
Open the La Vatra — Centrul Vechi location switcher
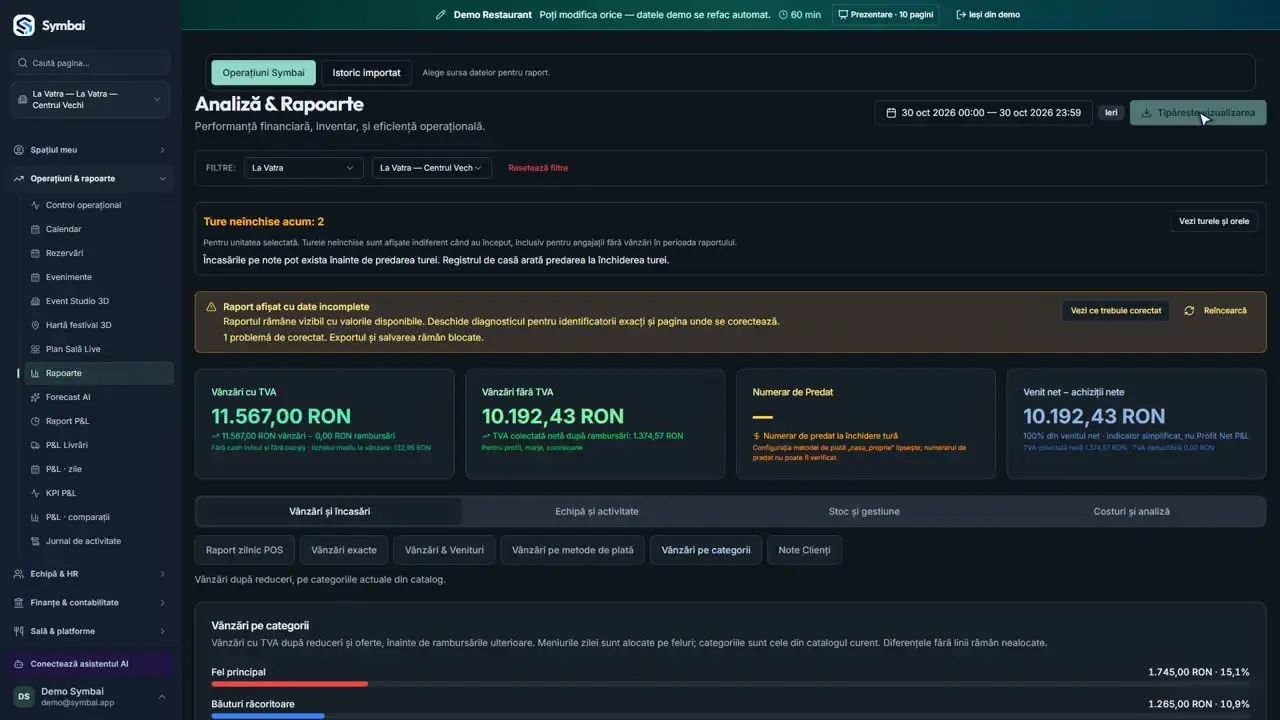[91, 100]
